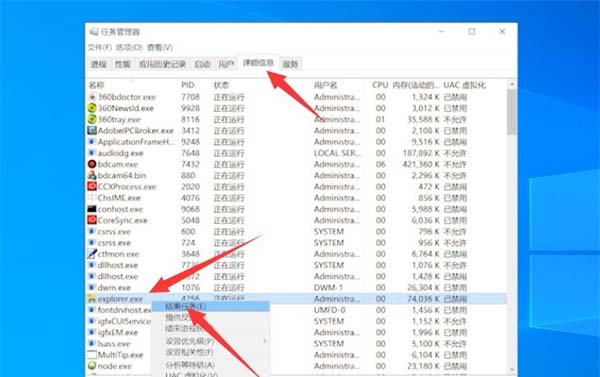Screen dimensions: 600x377
Task: Click the MultiTip.exe window icon
Action: click(92, 354)
